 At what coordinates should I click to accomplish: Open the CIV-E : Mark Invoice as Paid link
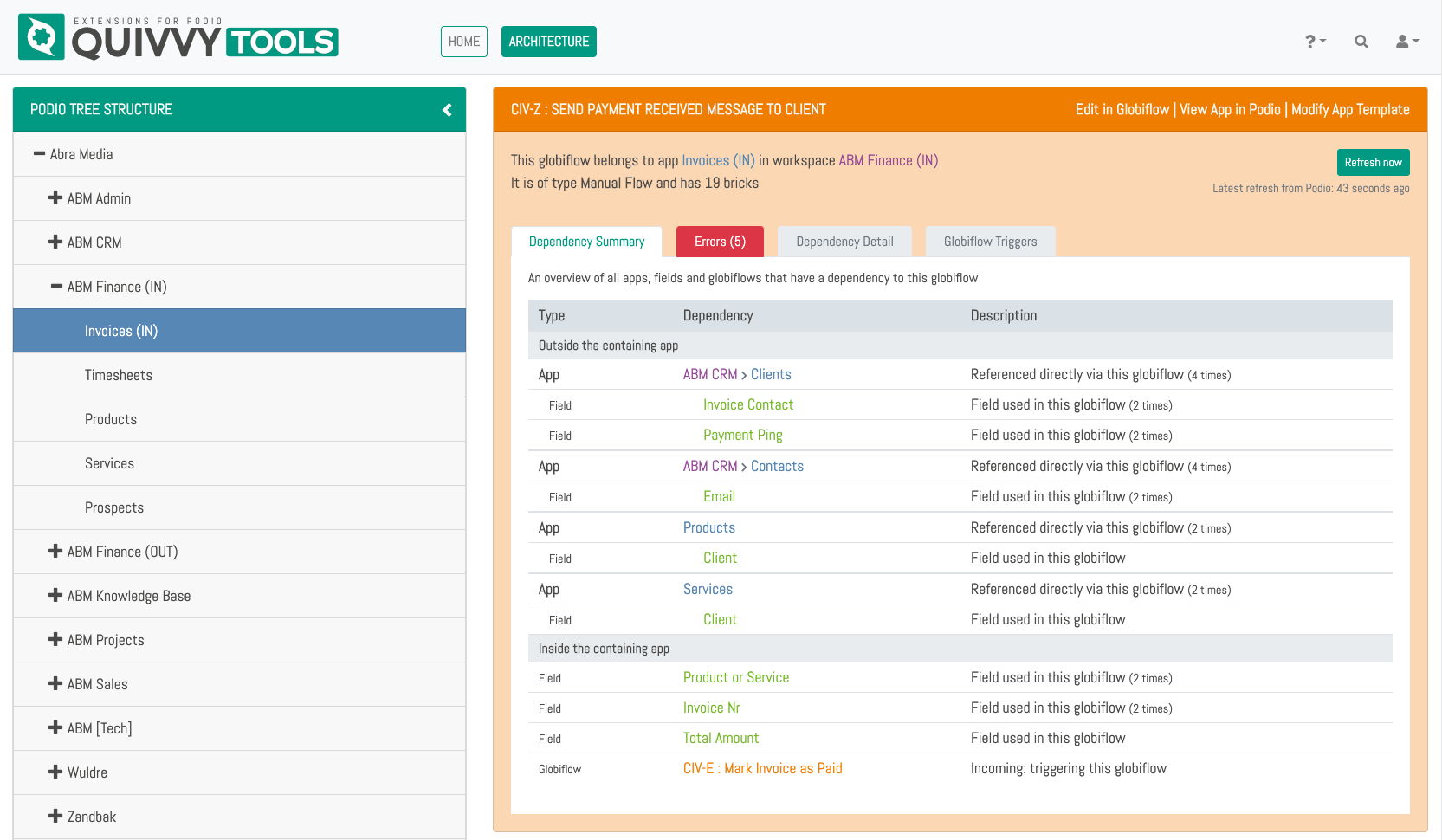coord(762,769)
